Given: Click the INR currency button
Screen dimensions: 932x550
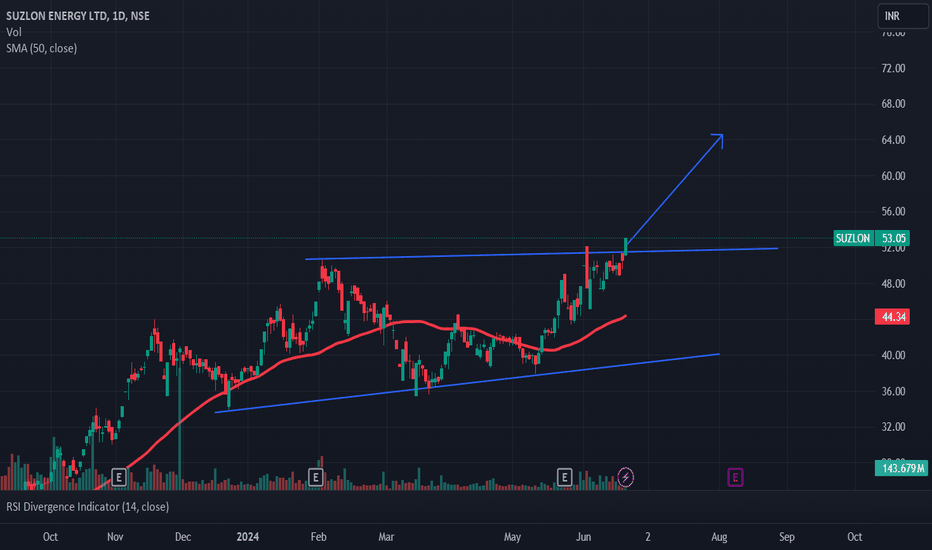Looking at the screenshot, I should point(902,16).
